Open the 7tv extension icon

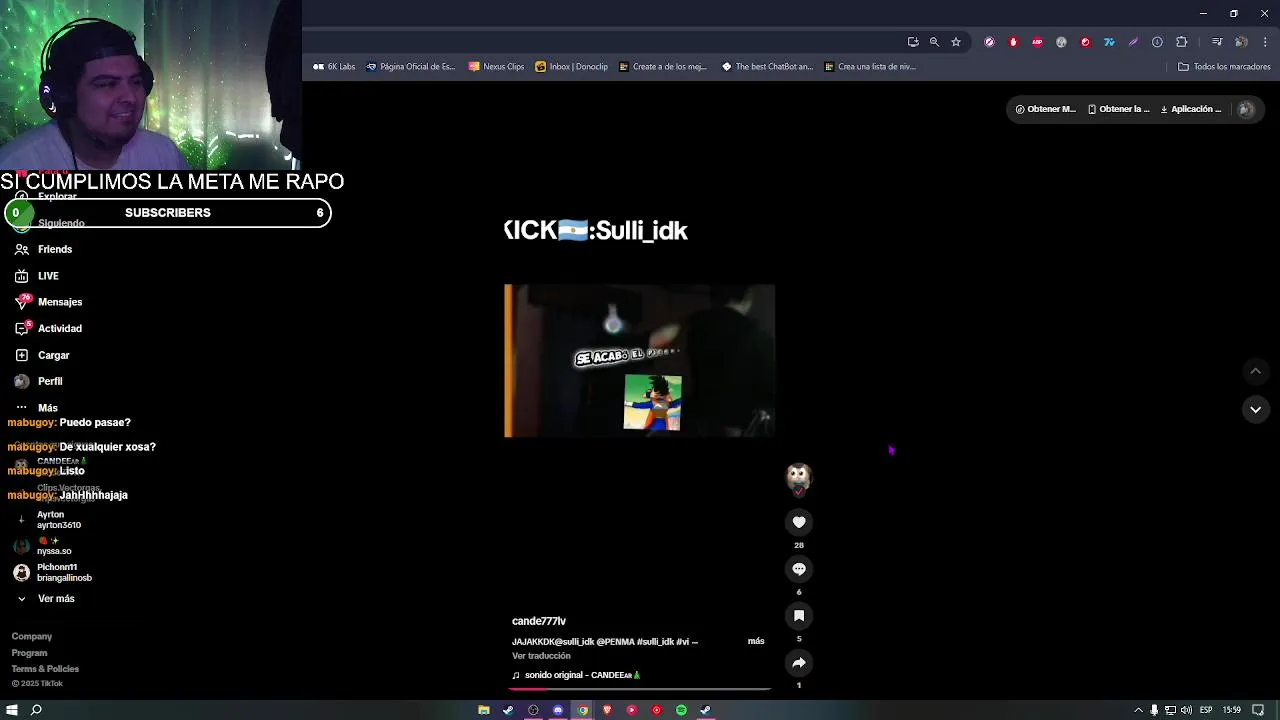click(1109, 42)
